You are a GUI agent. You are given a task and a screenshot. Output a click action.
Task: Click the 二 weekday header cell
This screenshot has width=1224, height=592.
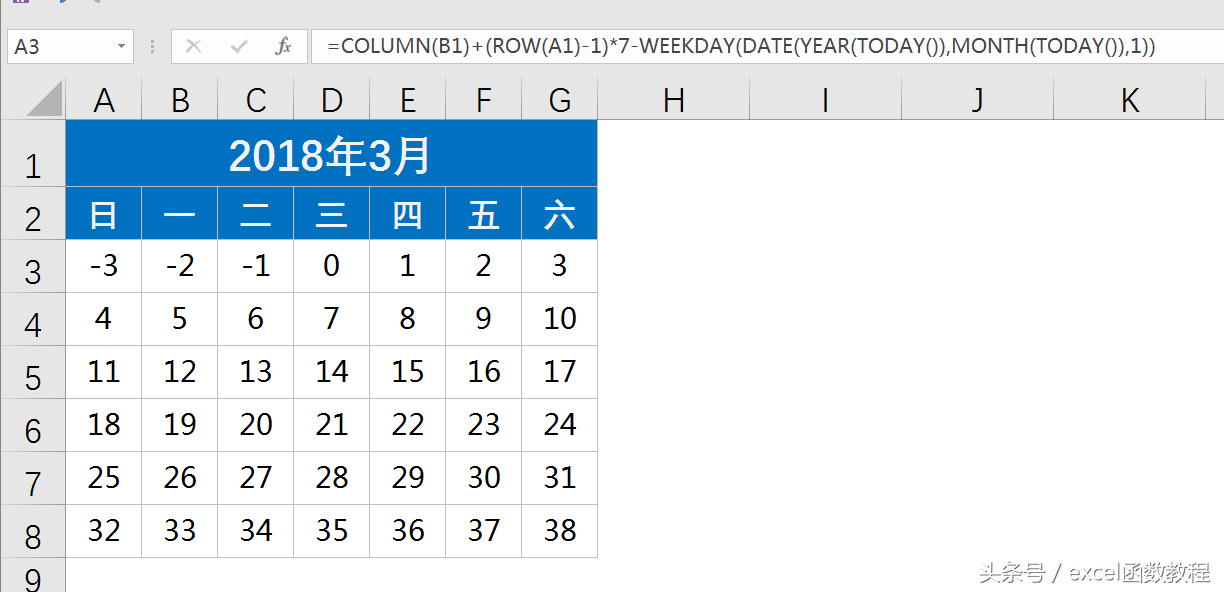[256, 214]
